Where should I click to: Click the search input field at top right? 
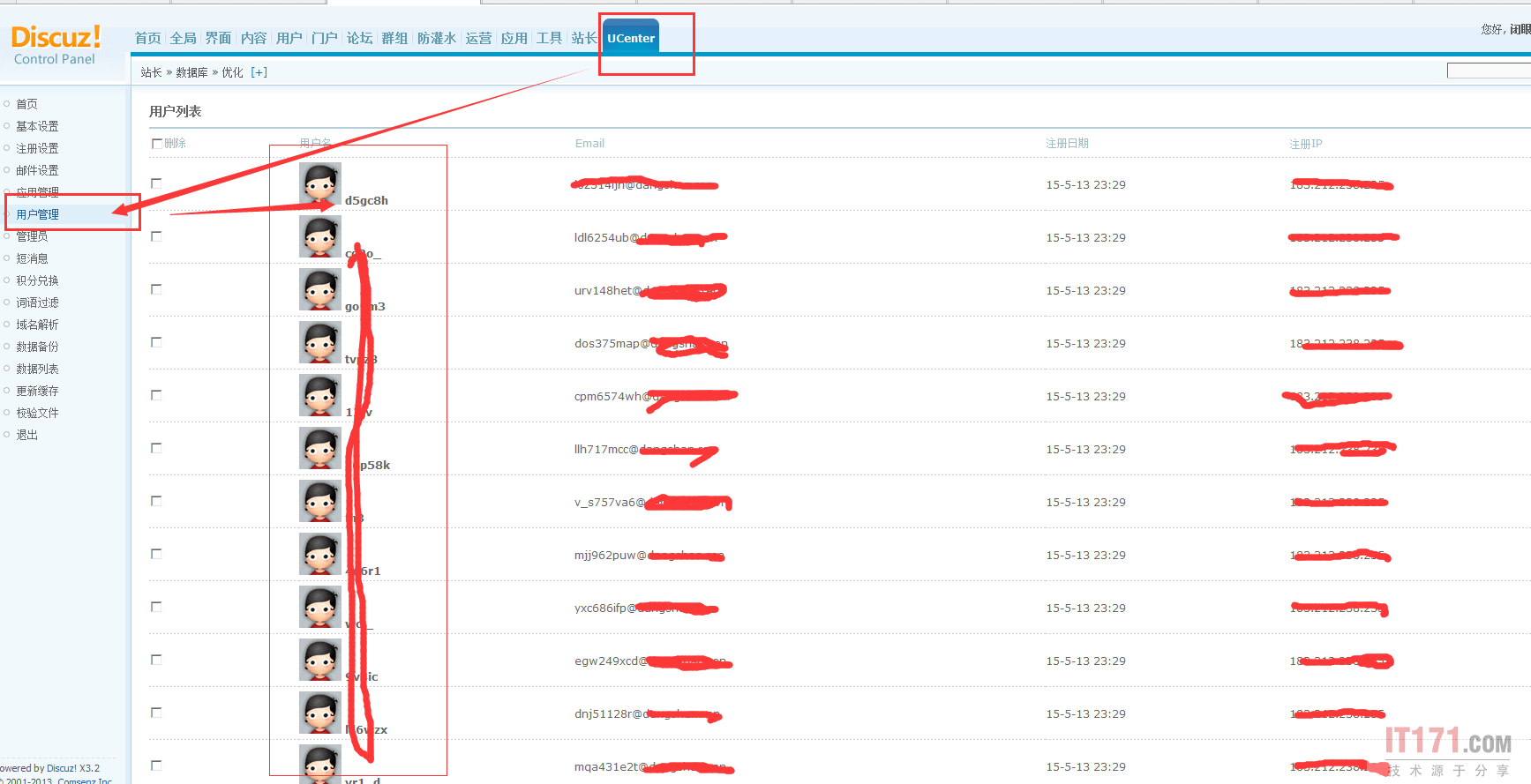[x=1488, y=71]
